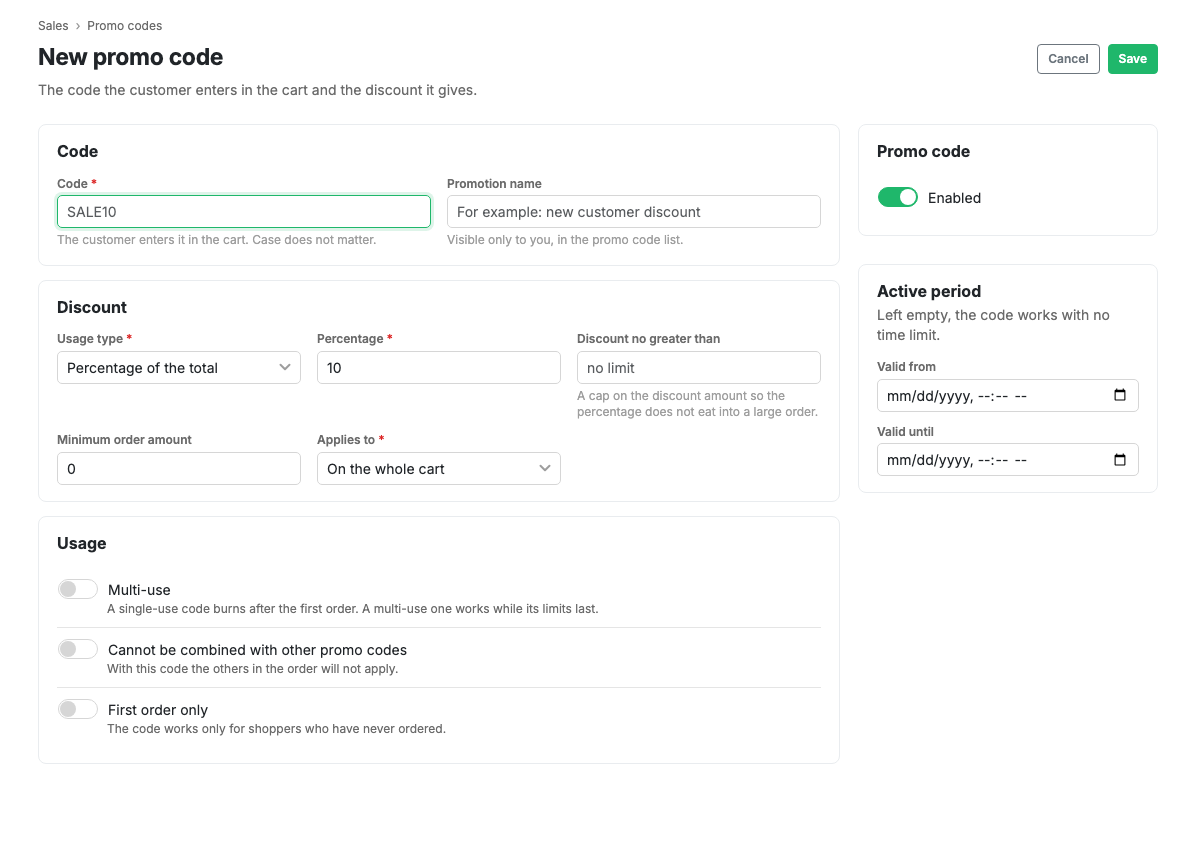
Task: Cancel the new promo code
Action: (x=1068, y=59)
